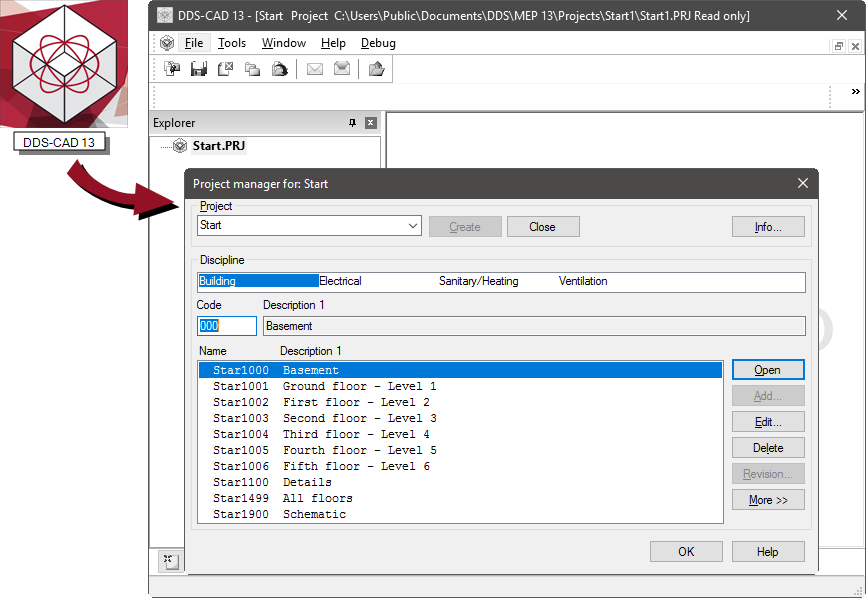
Task: Select Star1006 Fifth floor - Level 6
Action: click(x=460, y=466)
